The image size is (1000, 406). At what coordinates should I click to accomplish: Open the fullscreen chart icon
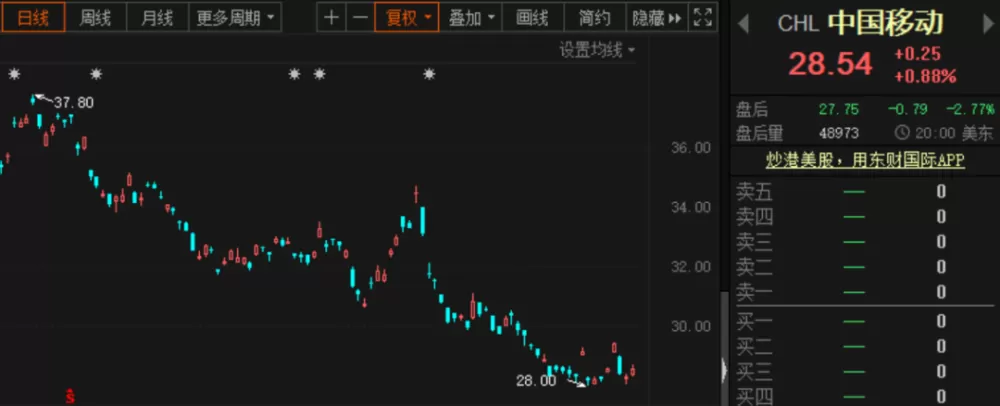tap(703, 17)
